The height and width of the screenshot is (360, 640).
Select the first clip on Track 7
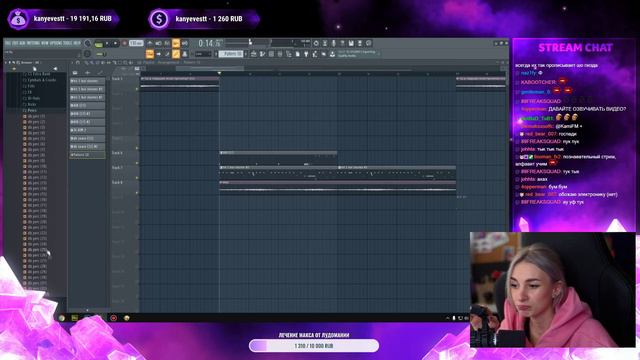(279, 173)
